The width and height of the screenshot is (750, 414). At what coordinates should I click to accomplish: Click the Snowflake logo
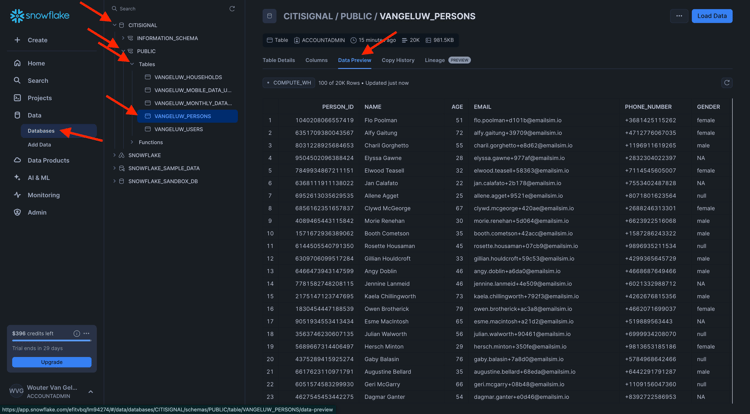40,16
